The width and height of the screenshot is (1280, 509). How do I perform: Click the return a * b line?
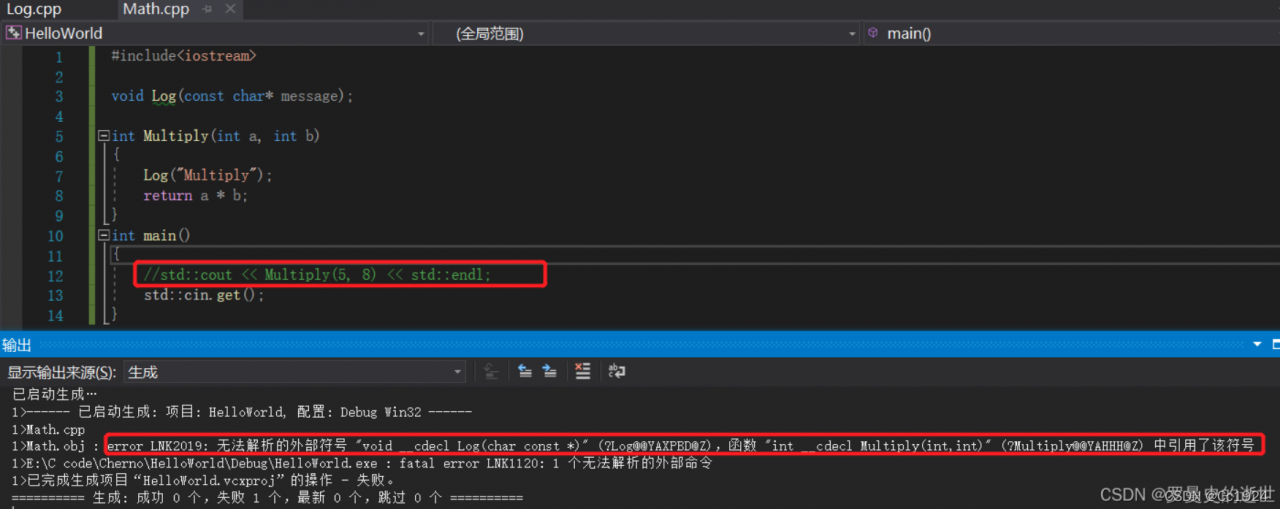pos(195,195)
